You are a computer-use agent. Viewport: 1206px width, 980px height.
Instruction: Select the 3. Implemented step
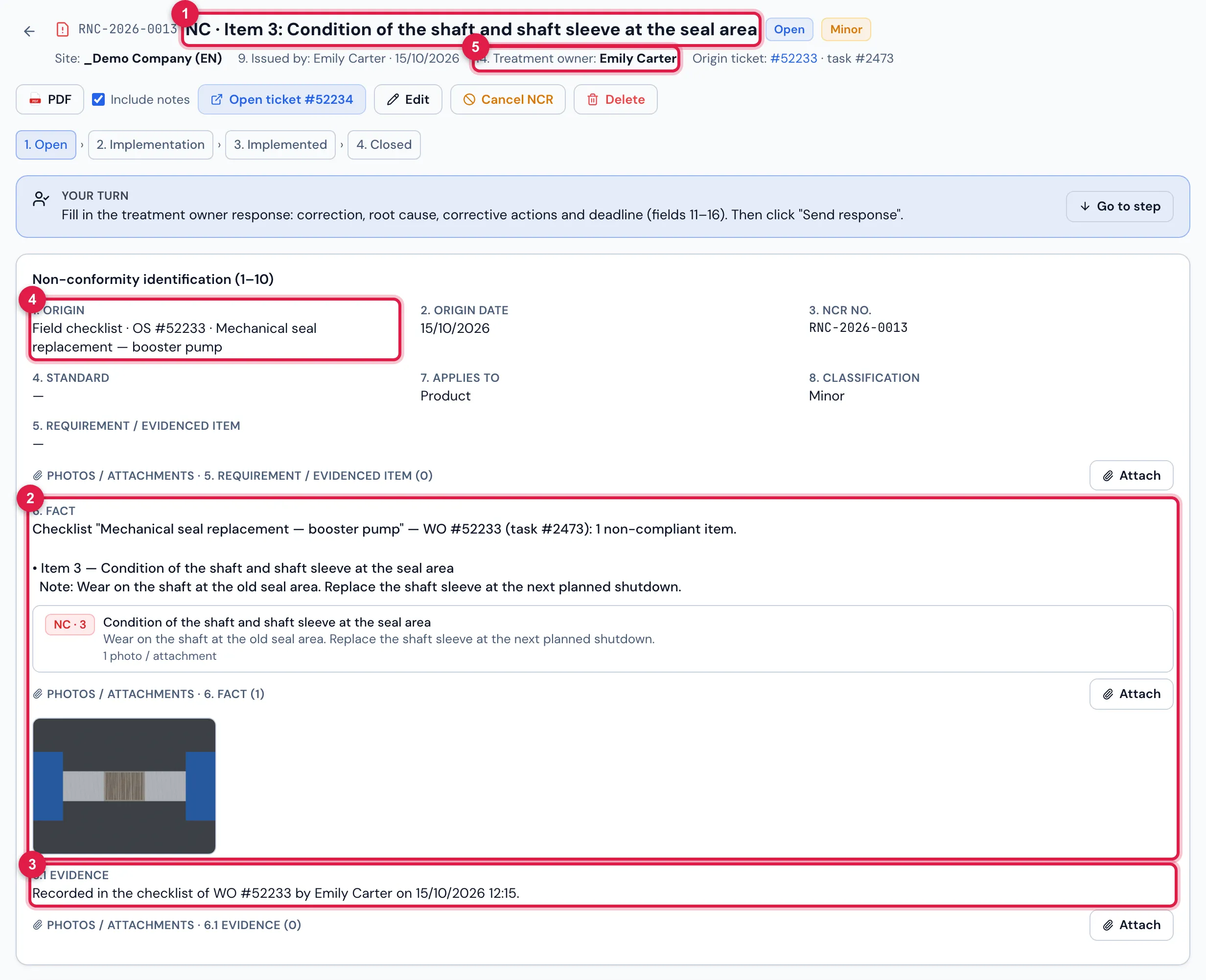point(280,144)
